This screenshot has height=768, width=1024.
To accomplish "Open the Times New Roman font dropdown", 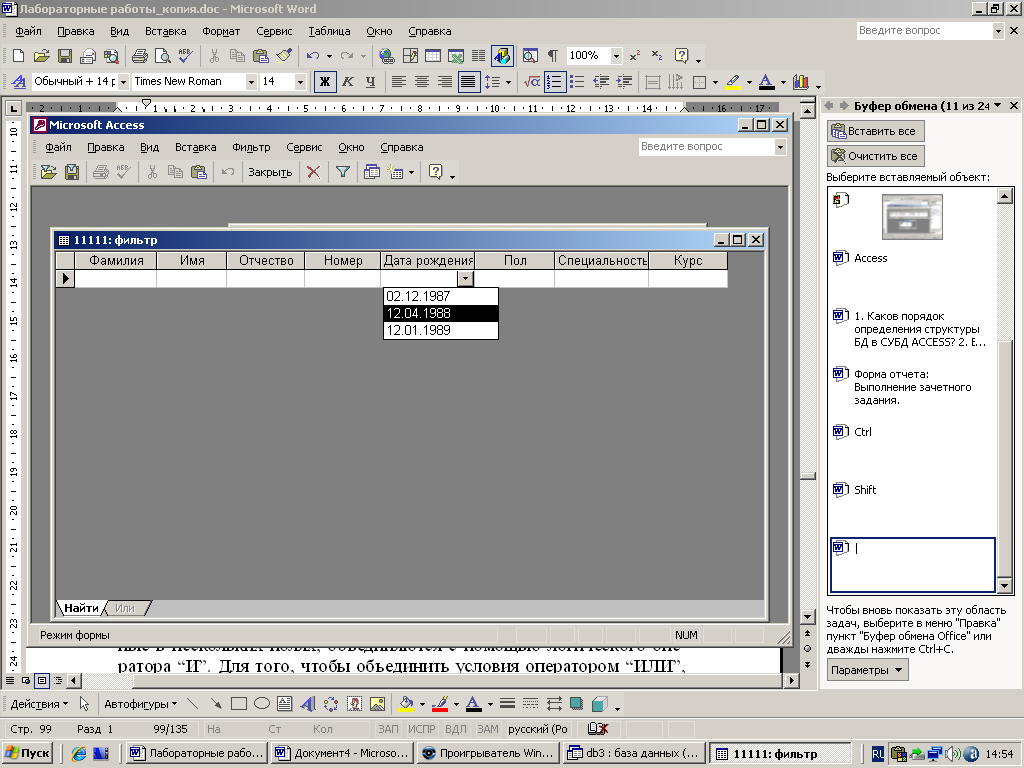I will 251,82.
